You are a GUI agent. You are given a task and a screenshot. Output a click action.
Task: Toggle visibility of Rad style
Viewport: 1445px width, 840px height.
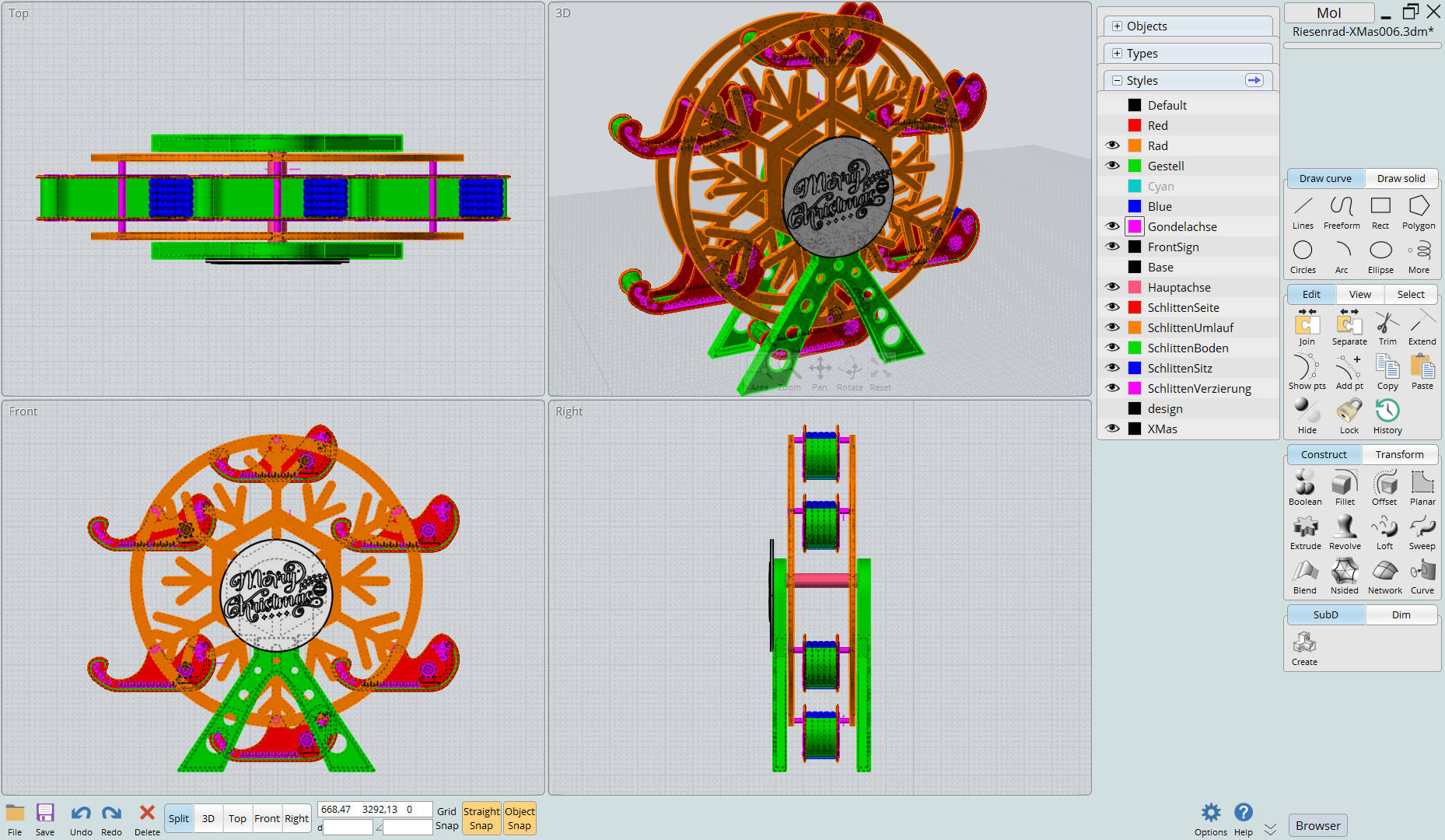click(x=1112, y=145)
